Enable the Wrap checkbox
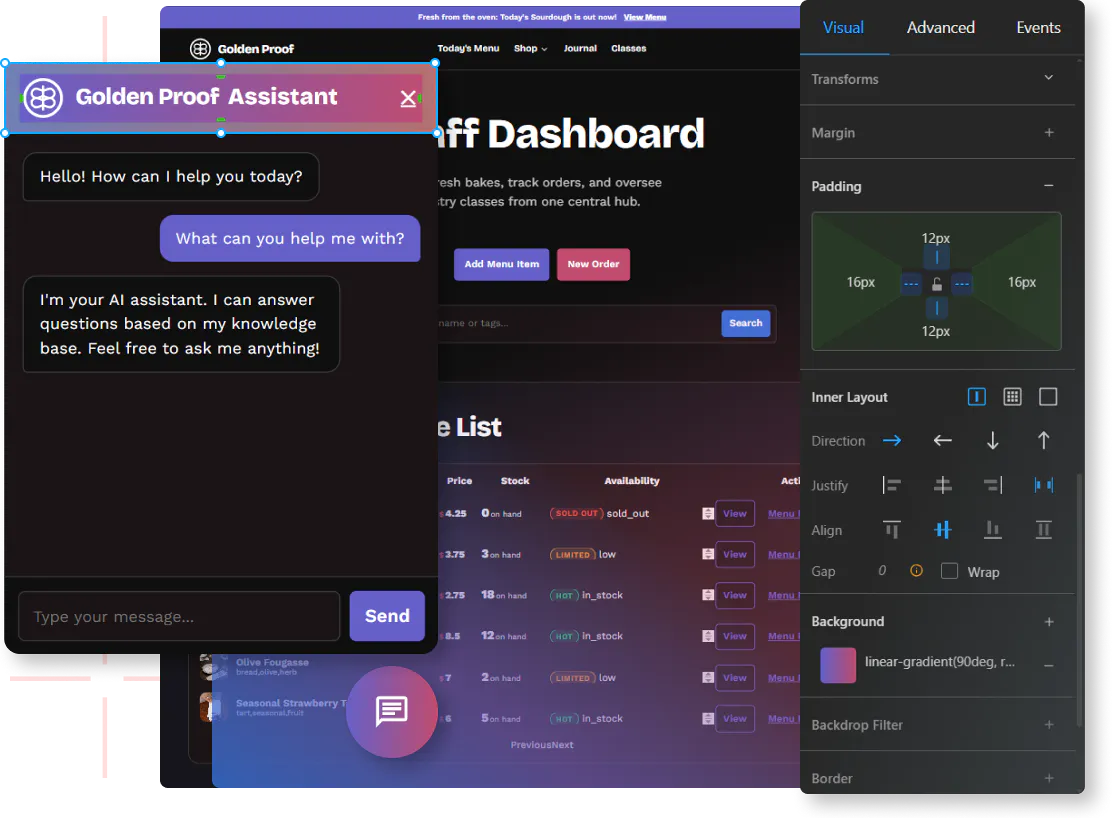The image size is (1112, 818). 949,571
